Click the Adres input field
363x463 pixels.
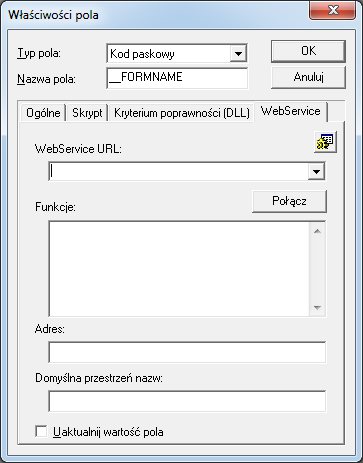[x=187, y=352]
